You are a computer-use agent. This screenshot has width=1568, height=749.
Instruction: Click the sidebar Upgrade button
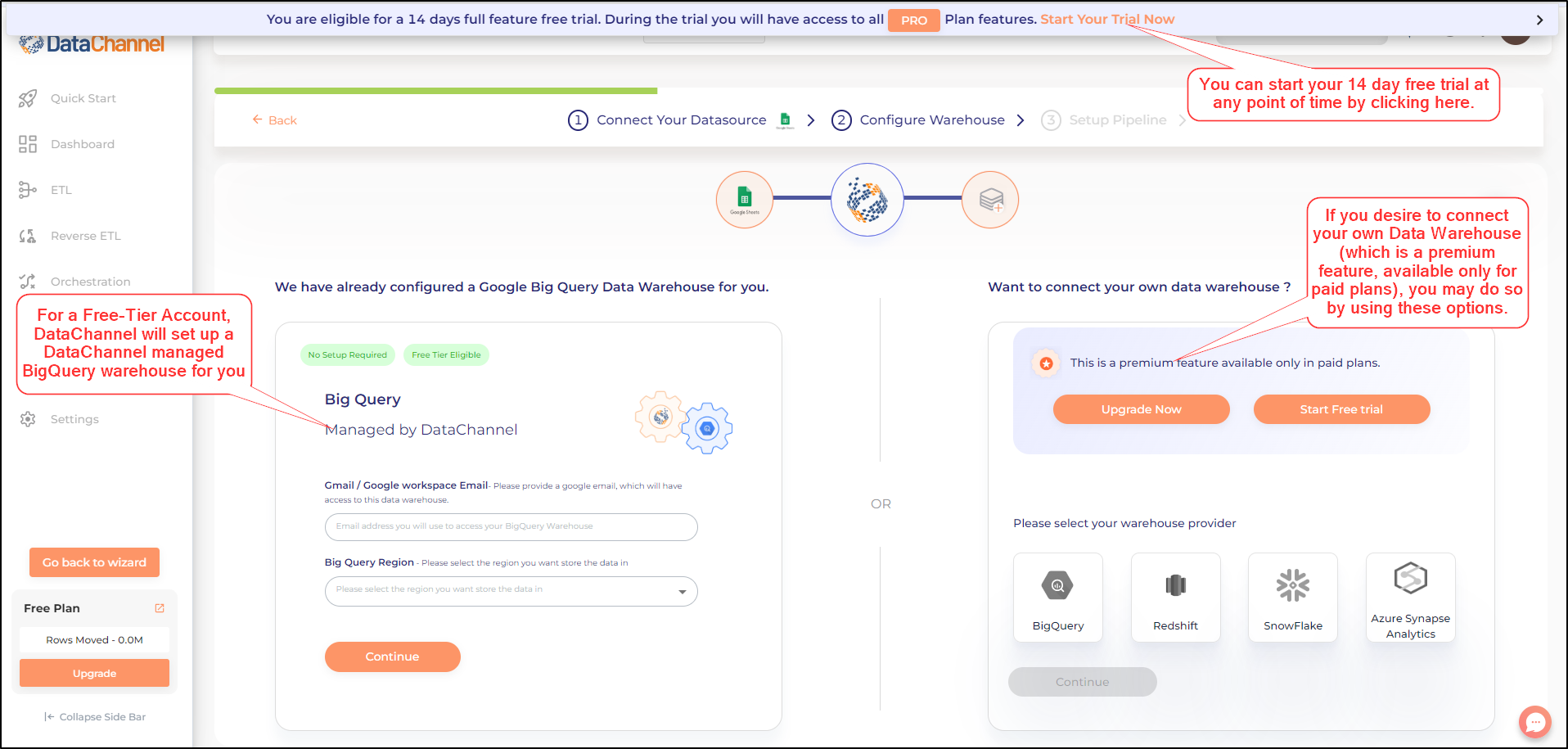coord(95,673)
